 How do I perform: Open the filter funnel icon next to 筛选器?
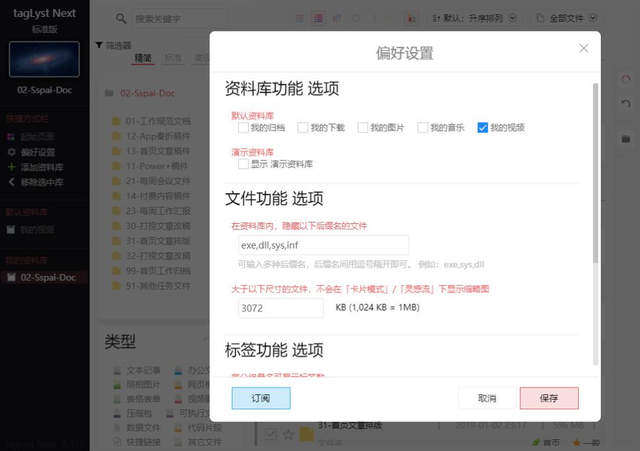tap(99, 45)
